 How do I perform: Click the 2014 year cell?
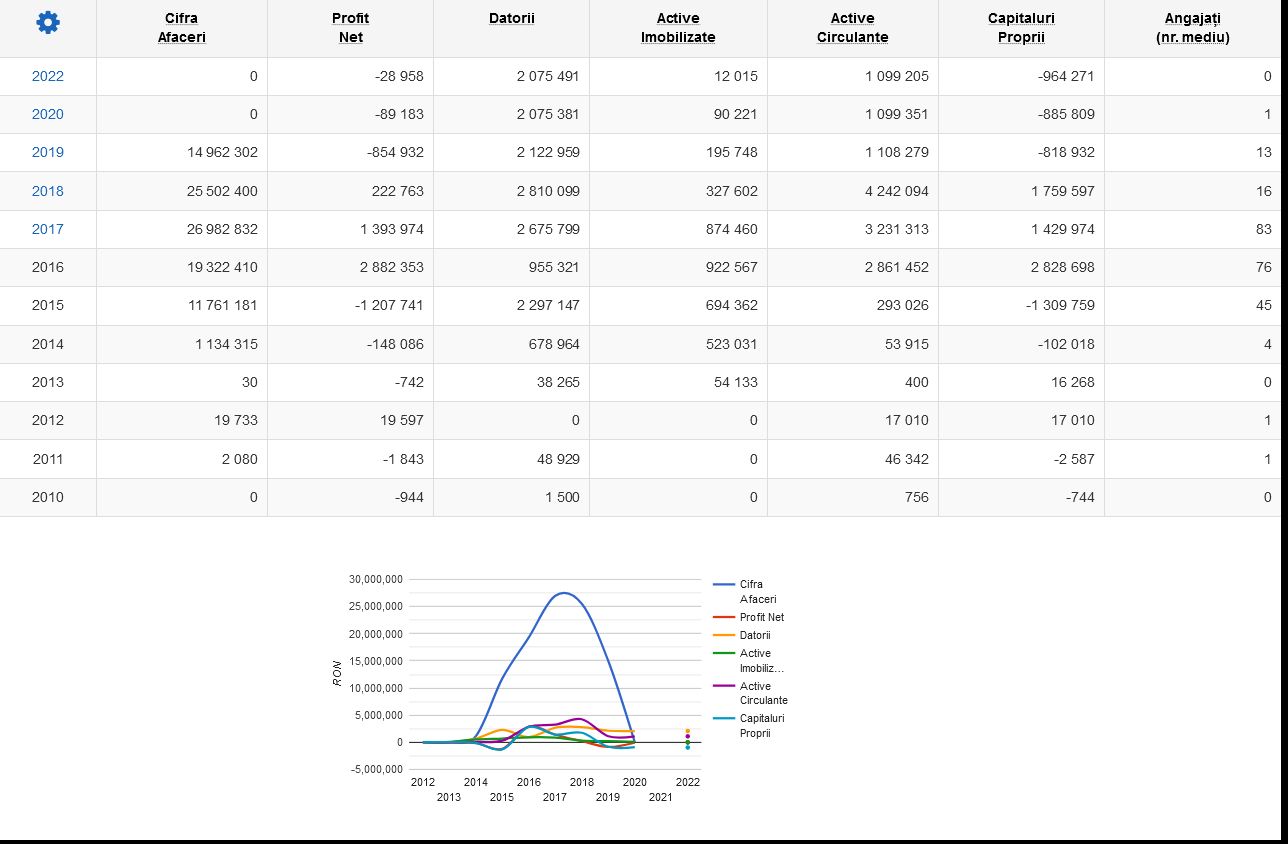[47, 344]
